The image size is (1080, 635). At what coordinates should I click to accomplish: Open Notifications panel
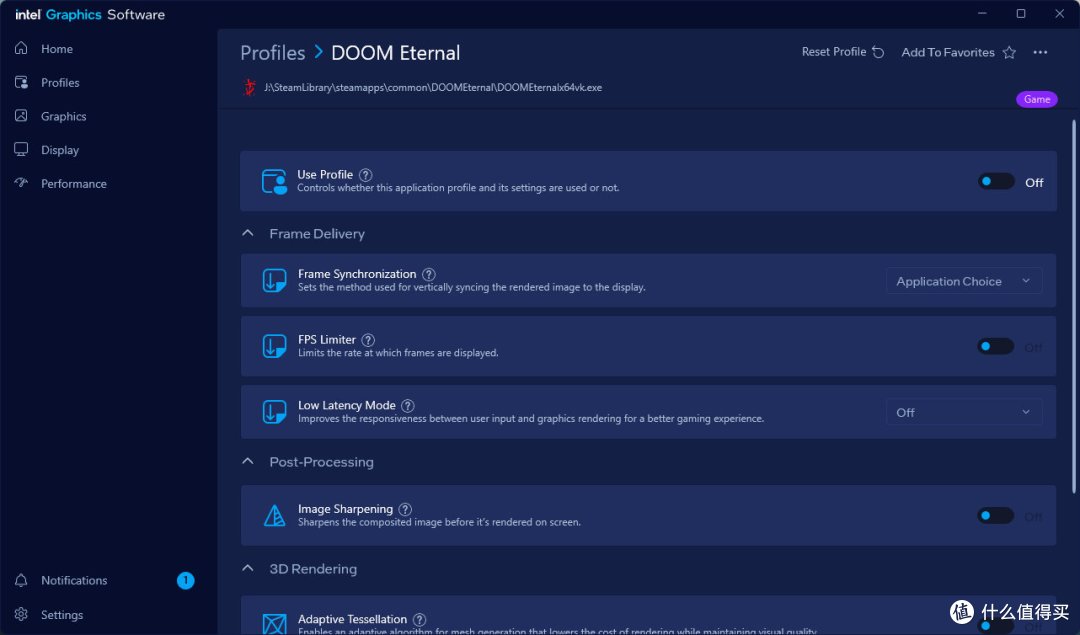click(x=74, y=581)
